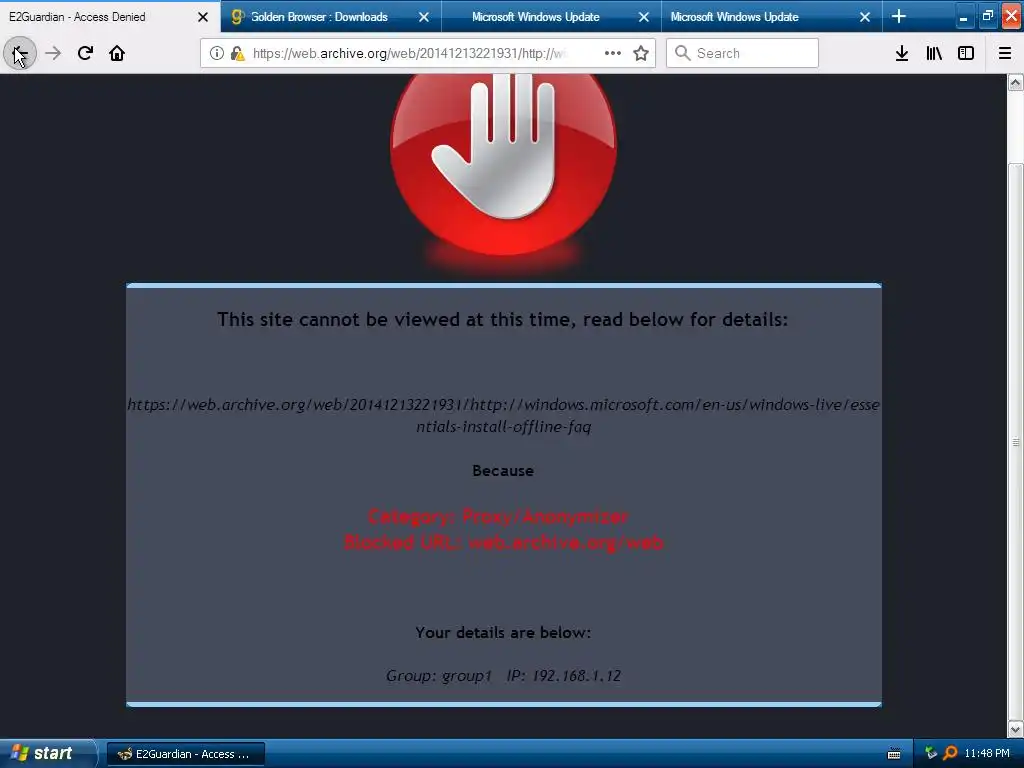Click the 'Category: Proxy/Anonymizer' red text
1024x768 pixels.
(498, 517)
